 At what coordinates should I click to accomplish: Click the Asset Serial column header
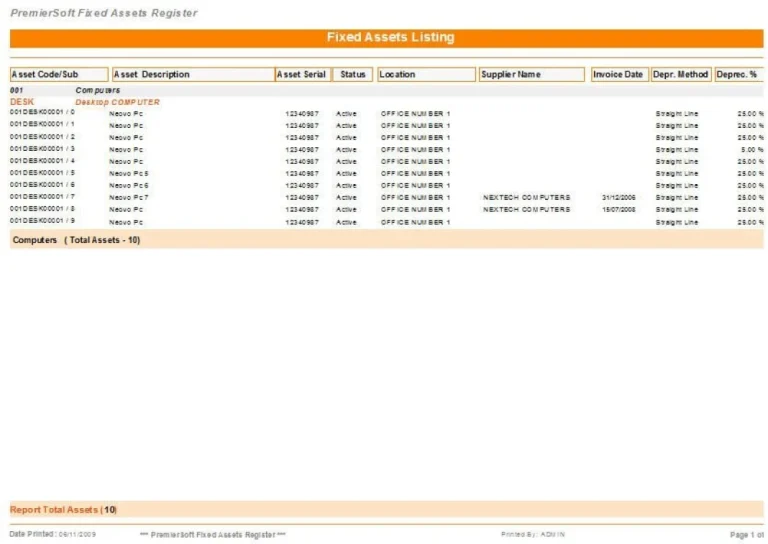point(303,74)
